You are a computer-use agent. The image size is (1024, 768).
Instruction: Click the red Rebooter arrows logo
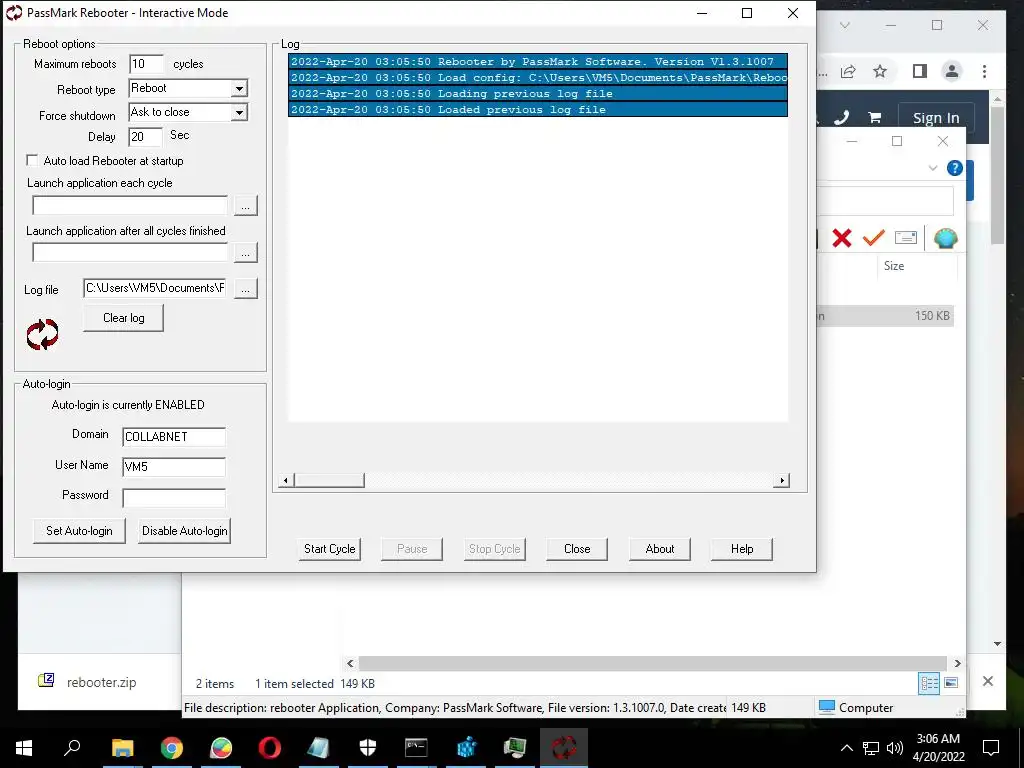tap(42, 334)
